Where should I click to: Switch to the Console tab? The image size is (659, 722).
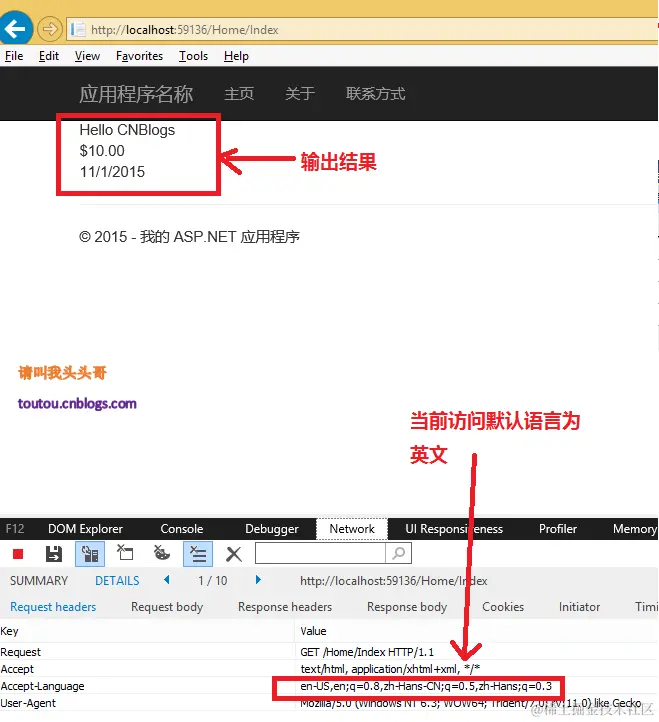pos(181,529)
